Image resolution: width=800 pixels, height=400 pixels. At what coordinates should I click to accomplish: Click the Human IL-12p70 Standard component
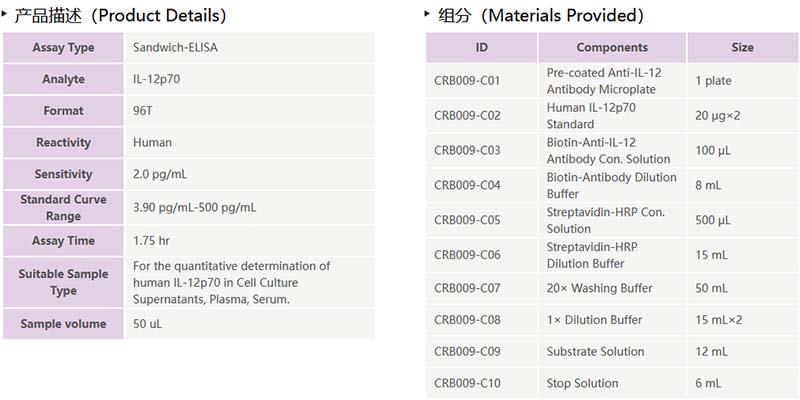[591, 116]
